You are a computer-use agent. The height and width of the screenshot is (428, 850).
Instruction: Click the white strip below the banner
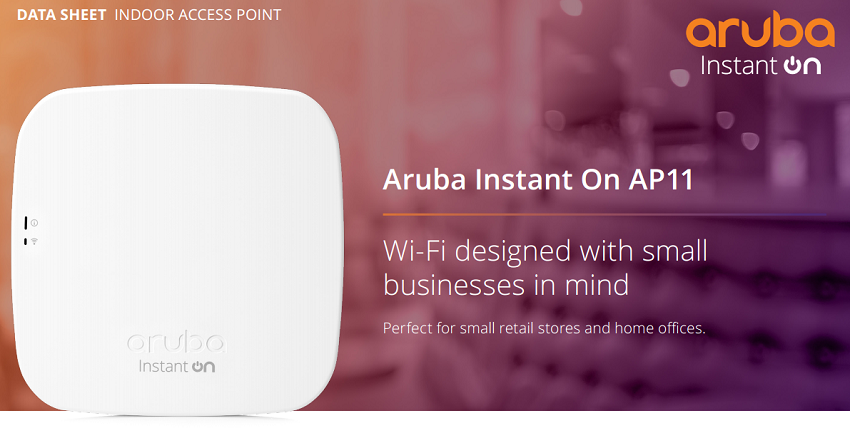point(425,419)
